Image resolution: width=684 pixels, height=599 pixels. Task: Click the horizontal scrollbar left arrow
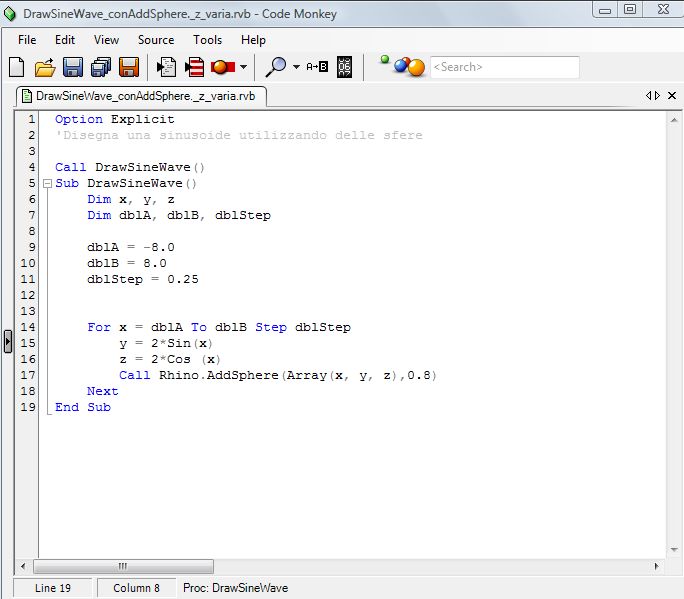click(x=23, y=566)
